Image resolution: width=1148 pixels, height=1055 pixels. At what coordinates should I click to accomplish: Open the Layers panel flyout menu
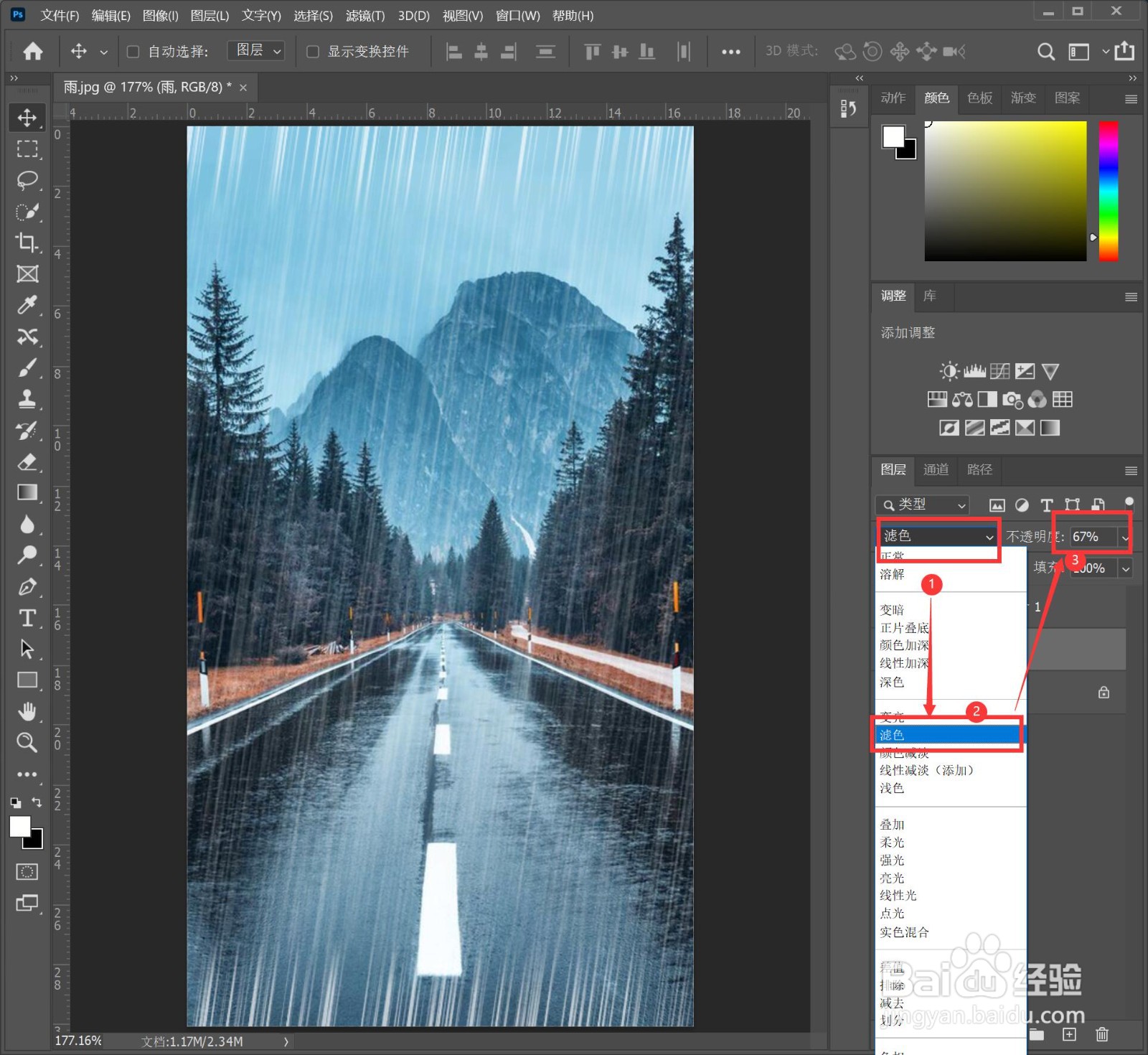click(1131, 471)
